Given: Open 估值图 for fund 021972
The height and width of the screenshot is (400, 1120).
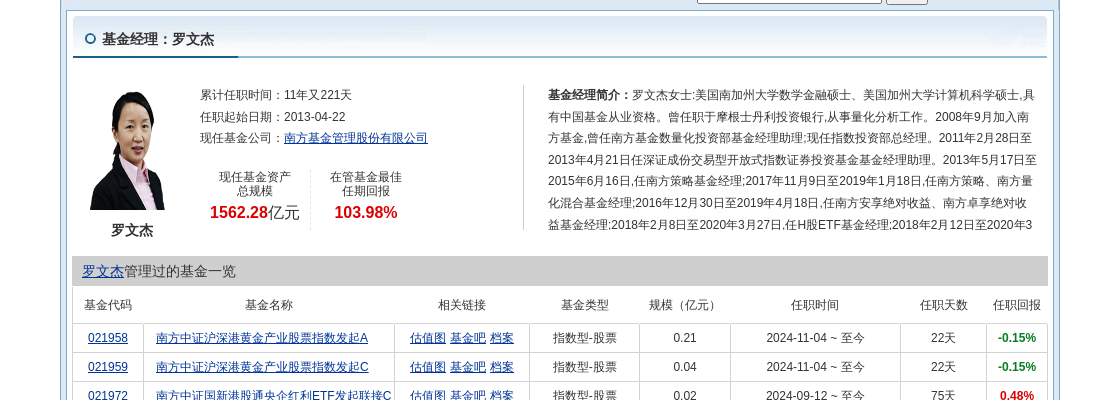Looking at the screenshot, I should [x=427, y=395].
